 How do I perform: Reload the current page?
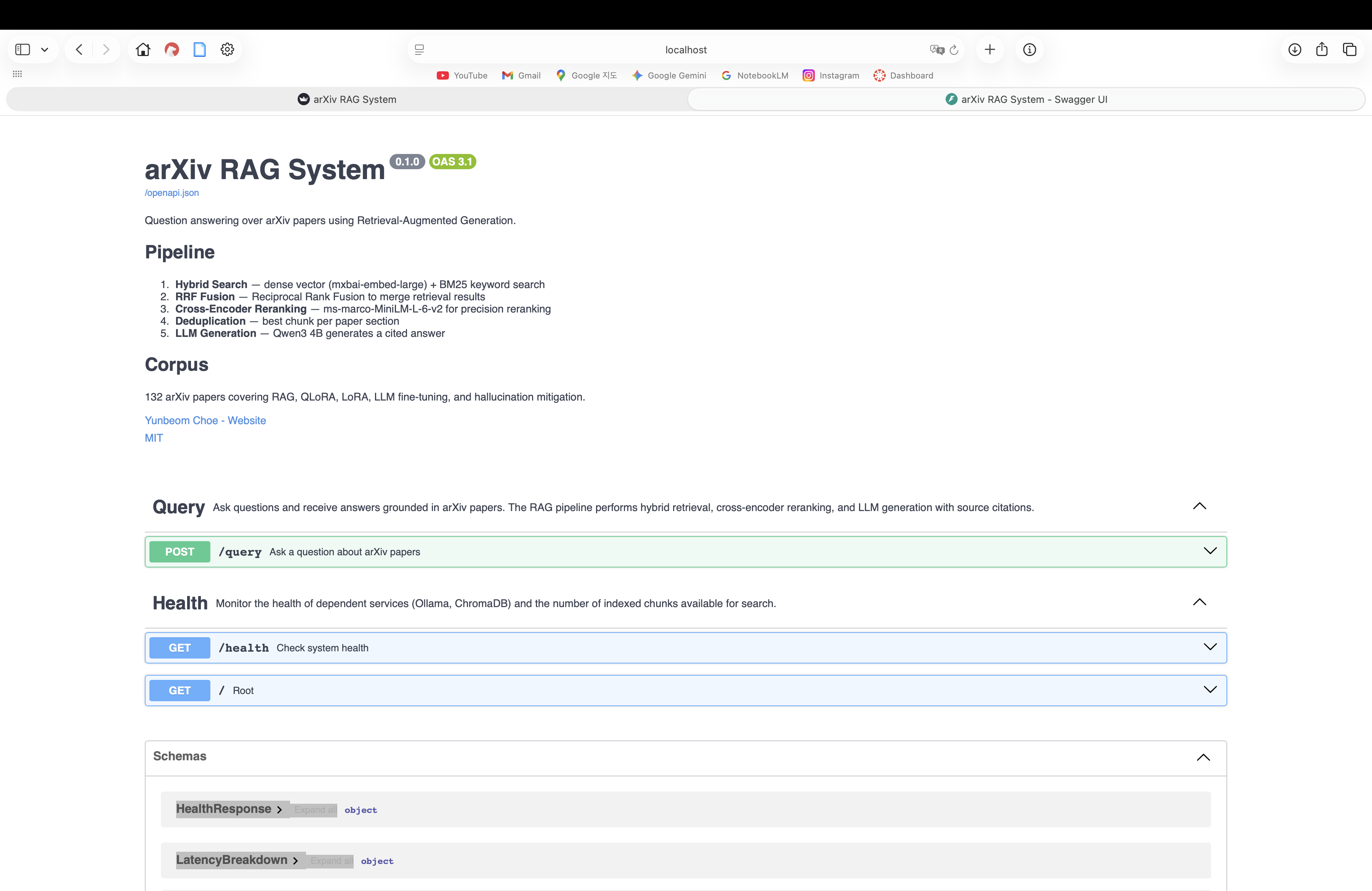[x=955, y=50]
